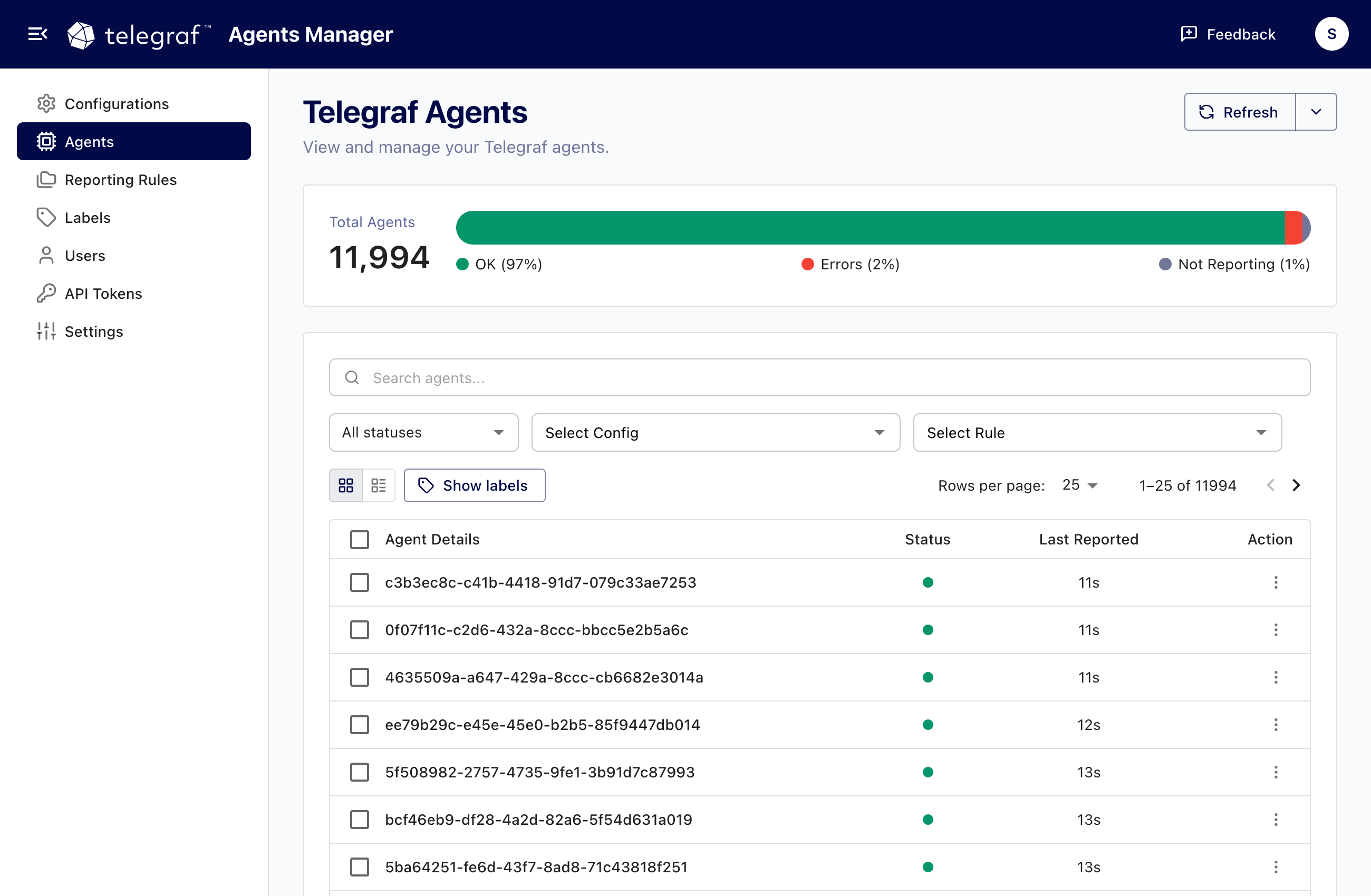The height and width of the screenshot is (896, 1371).
Task: Check the box for agent 0f07f11c
Action: pos(360,630)
